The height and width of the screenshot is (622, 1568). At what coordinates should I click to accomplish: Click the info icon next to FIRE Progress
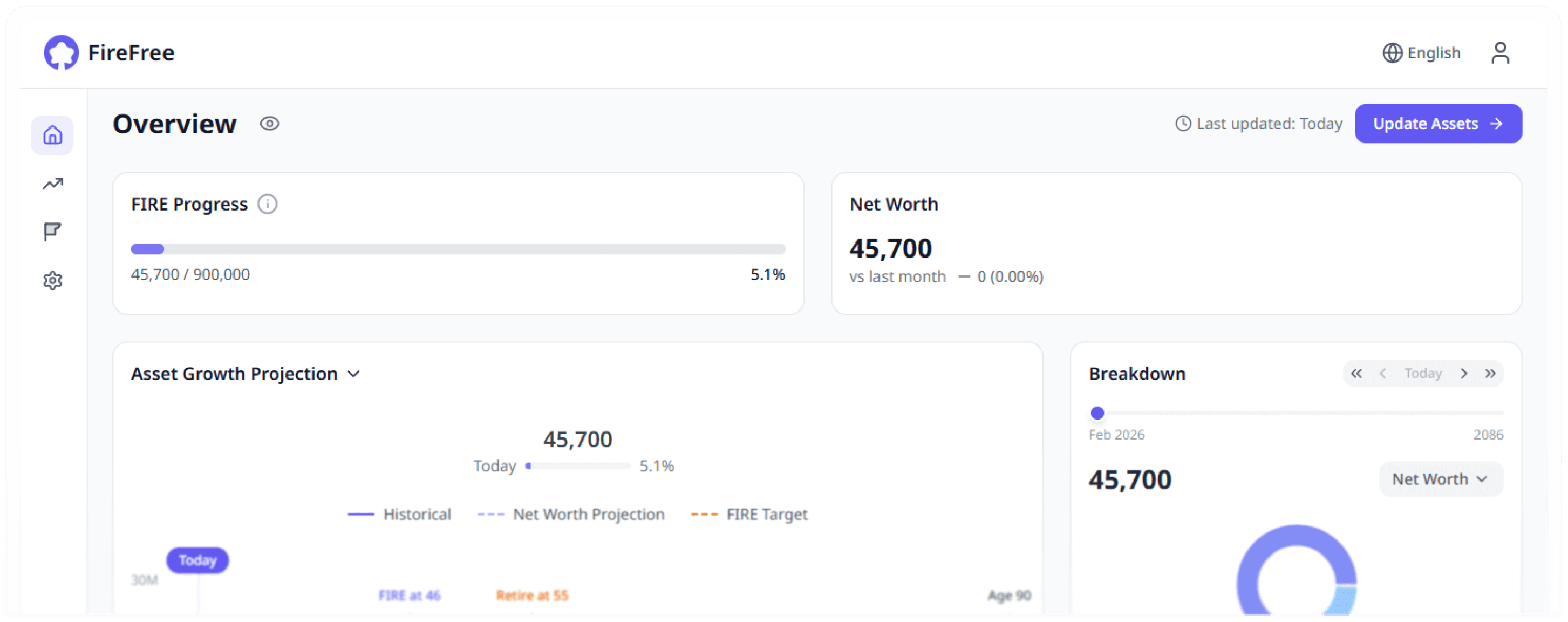coord(268,204)
